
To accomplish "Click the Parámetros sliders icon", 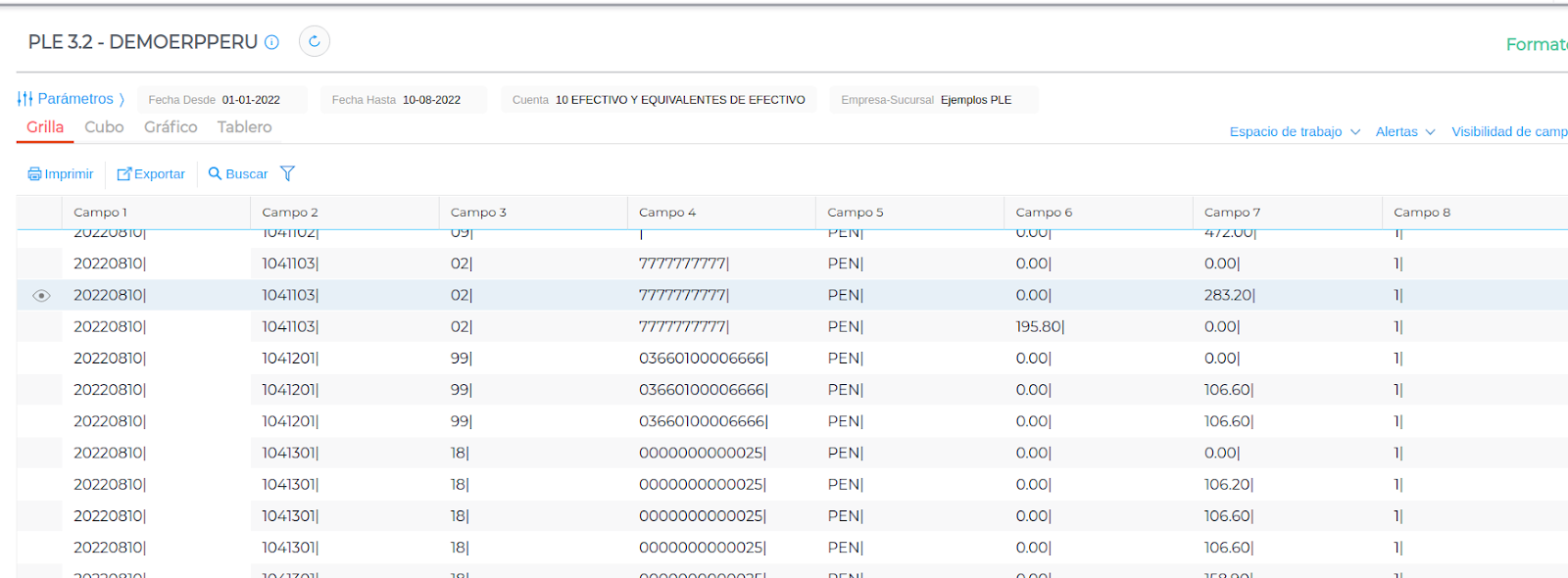I will (x=25, y=99).
